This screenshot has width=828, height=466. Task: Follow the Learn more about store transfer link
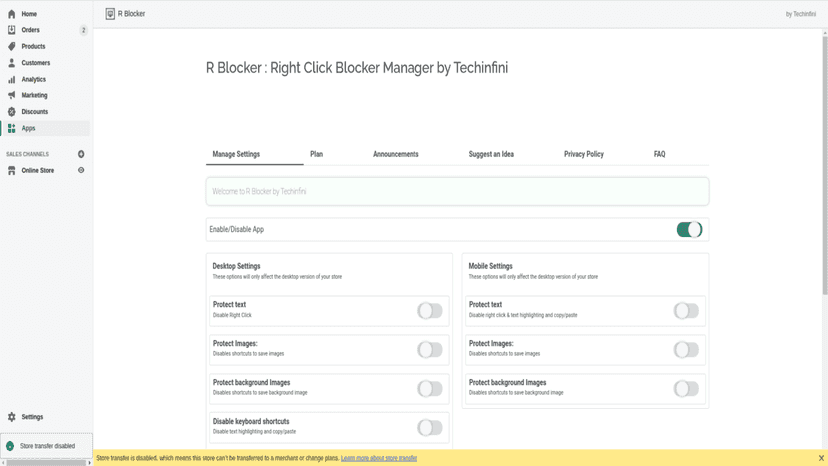379,458
